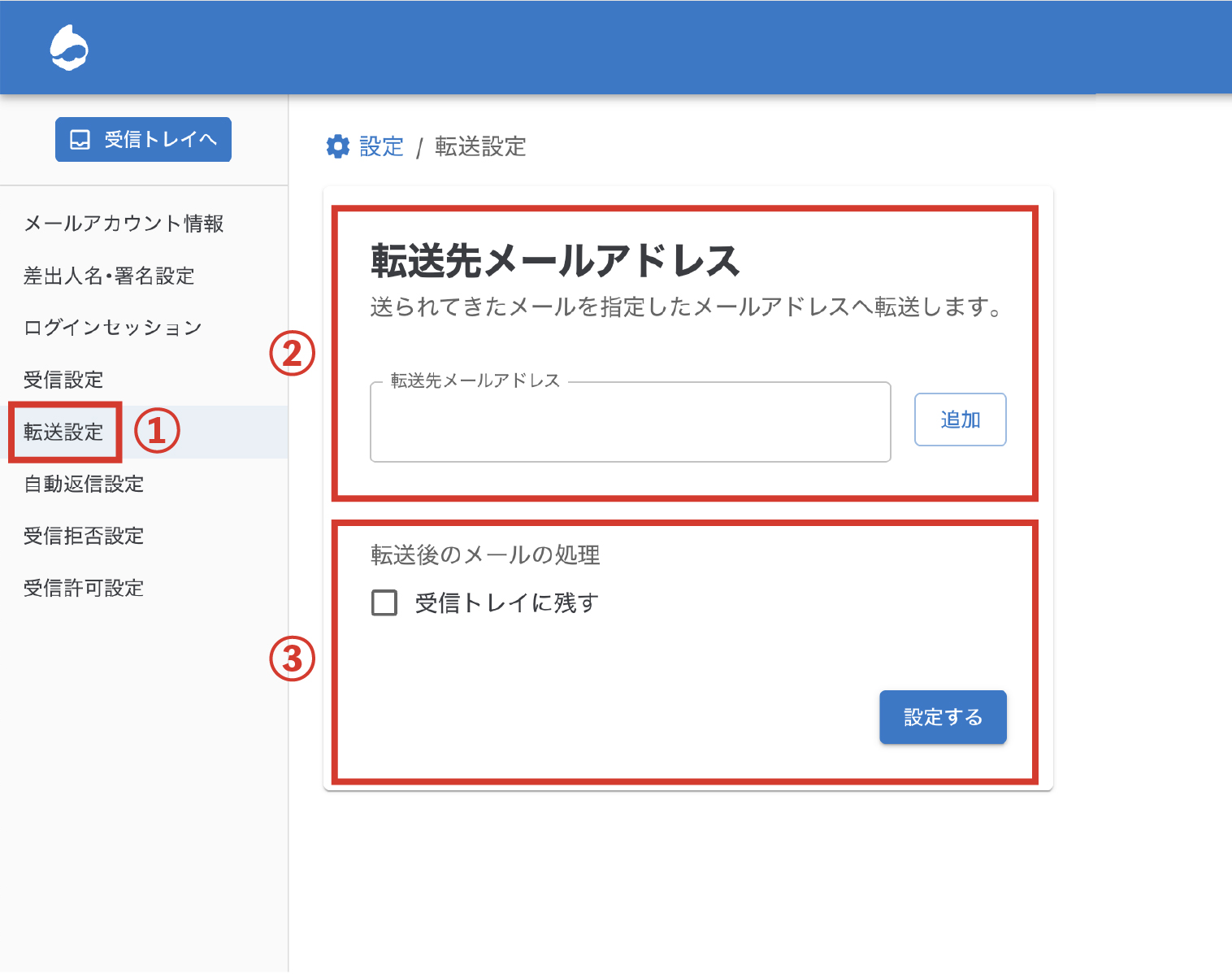Image resolution: width=1232 pixels, height=974 pixels.
Task: Choose 受信拒否設定 from the sidebar
Action: pyautogui.click(x=84, y=536)
